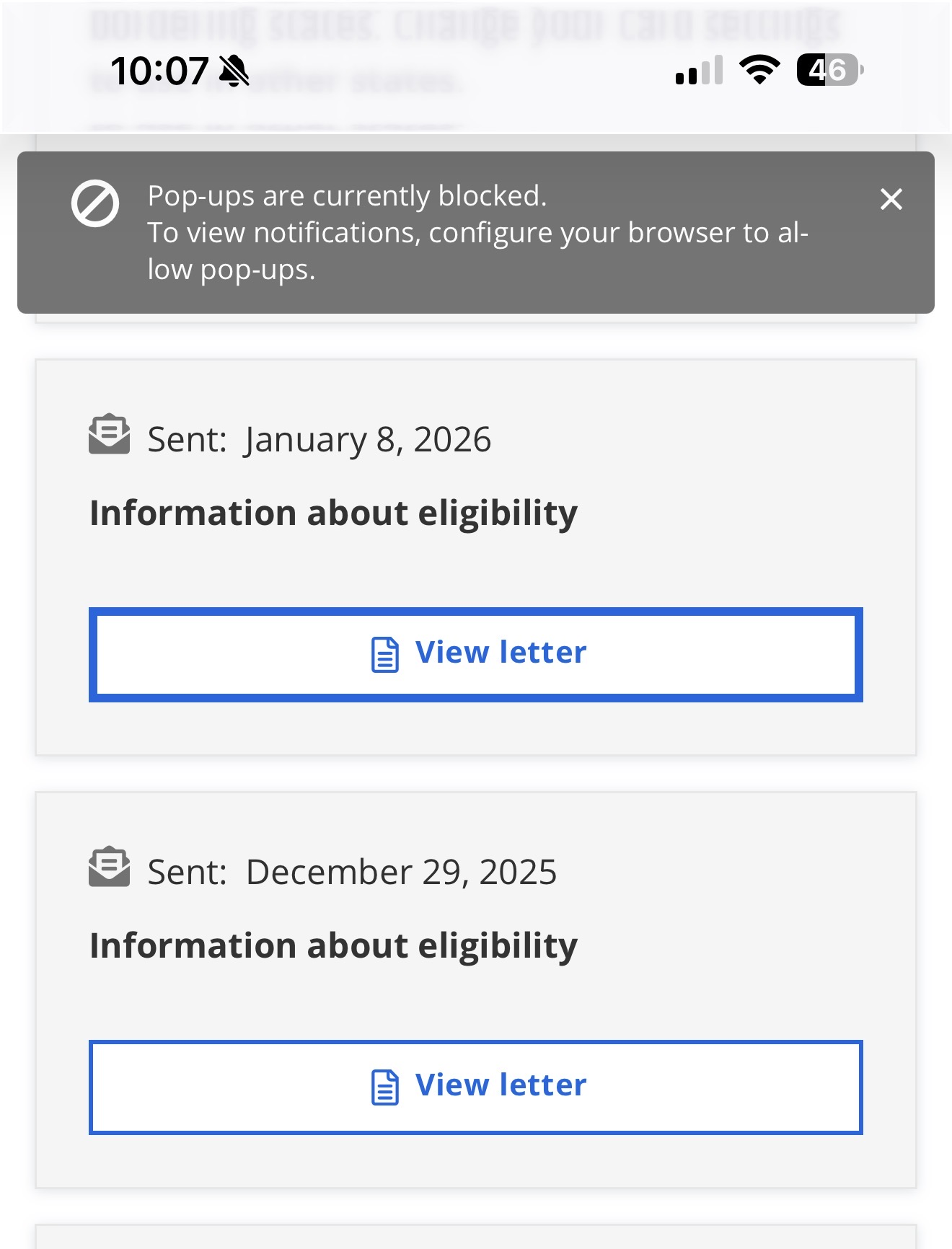The width and height of the screenshot is (952, 1249).
Task: Click document icon in December letter button
Action: point(385,1087)
